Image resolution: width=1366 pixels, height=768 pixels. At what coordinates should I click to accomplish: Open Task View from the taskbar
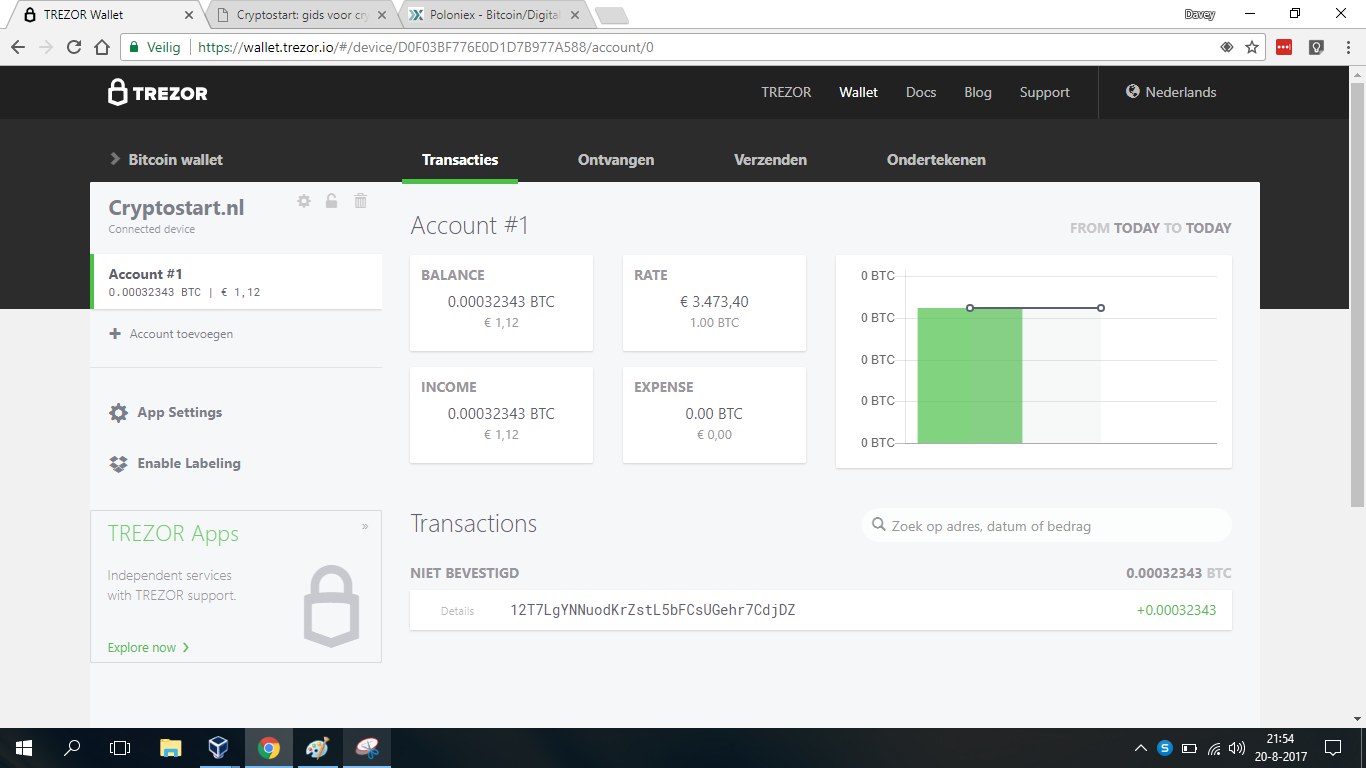120,748
